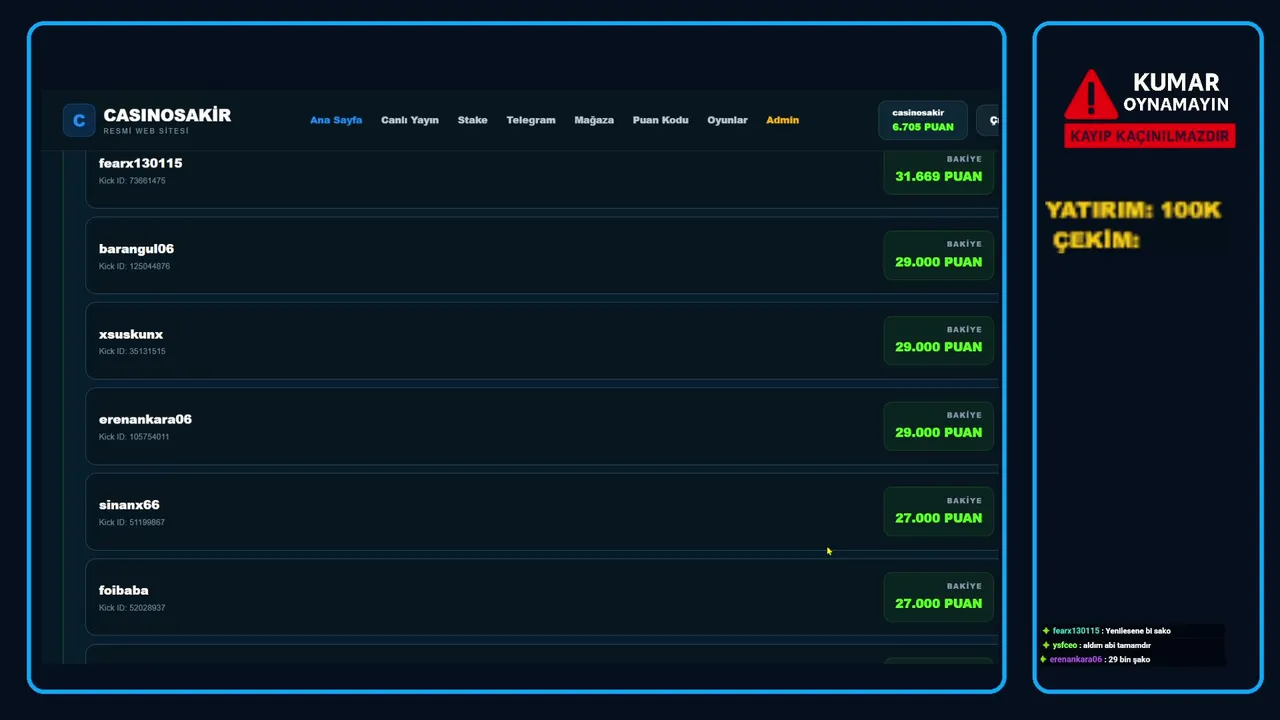Click foibaba's 27.000 PUAN balance
Screen dimensions: 1280x720
tap(939, 604)
